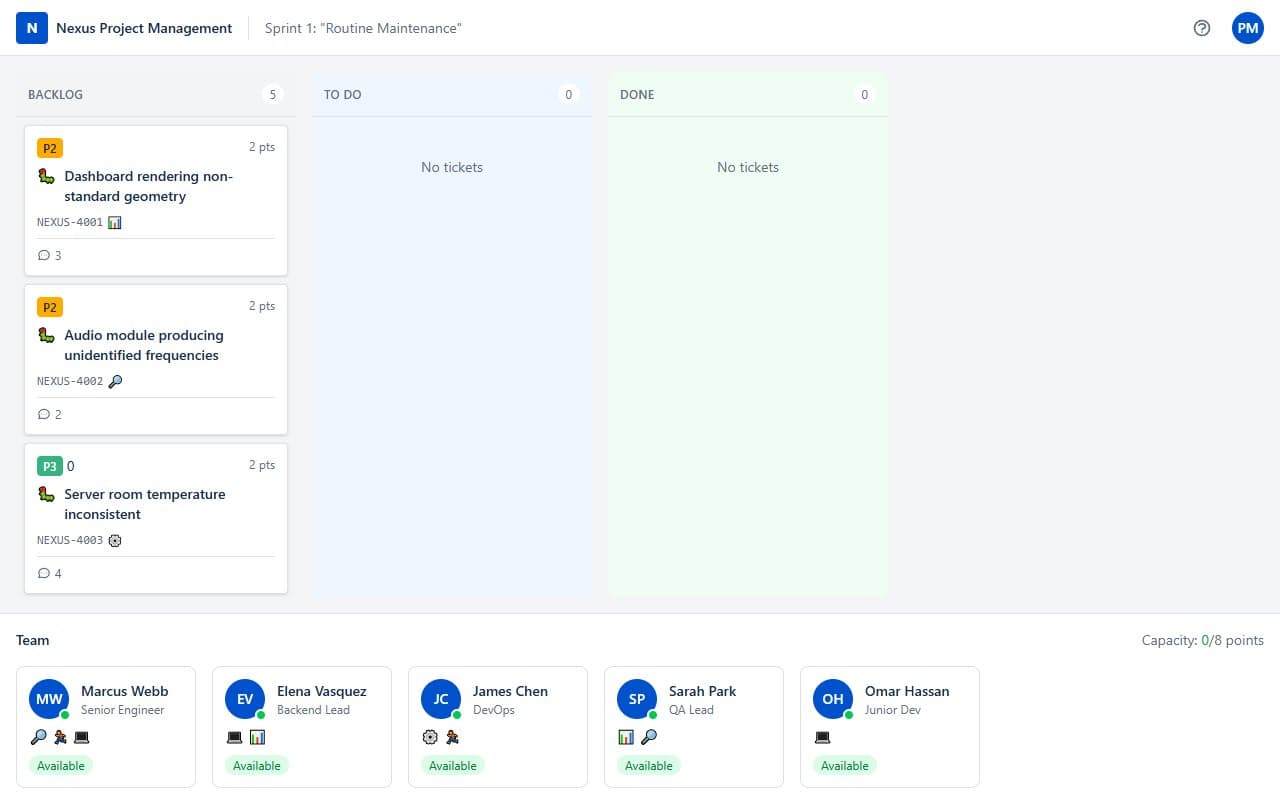The width and height of the screenshot is (1280, 800).
Task: Open the PM user avatar menu
Action: pos(1248,28)
